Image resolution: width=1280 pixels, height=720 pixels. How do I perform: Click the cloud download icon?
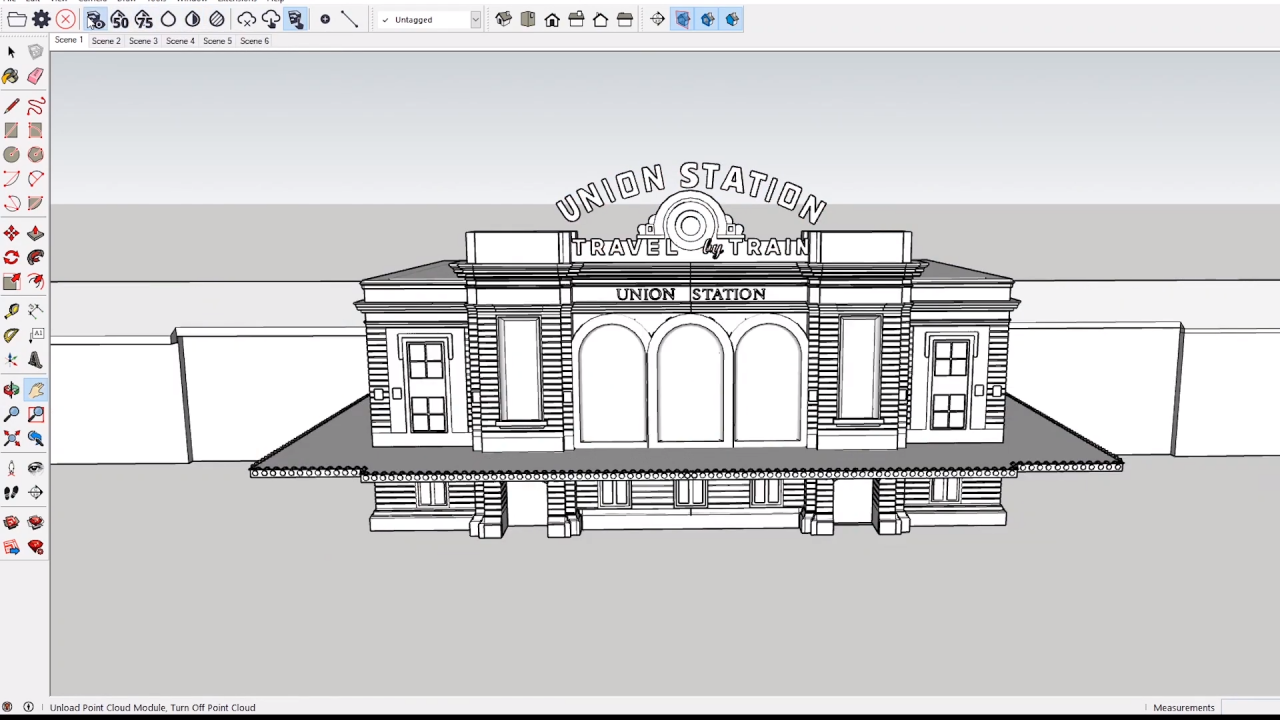271,19
